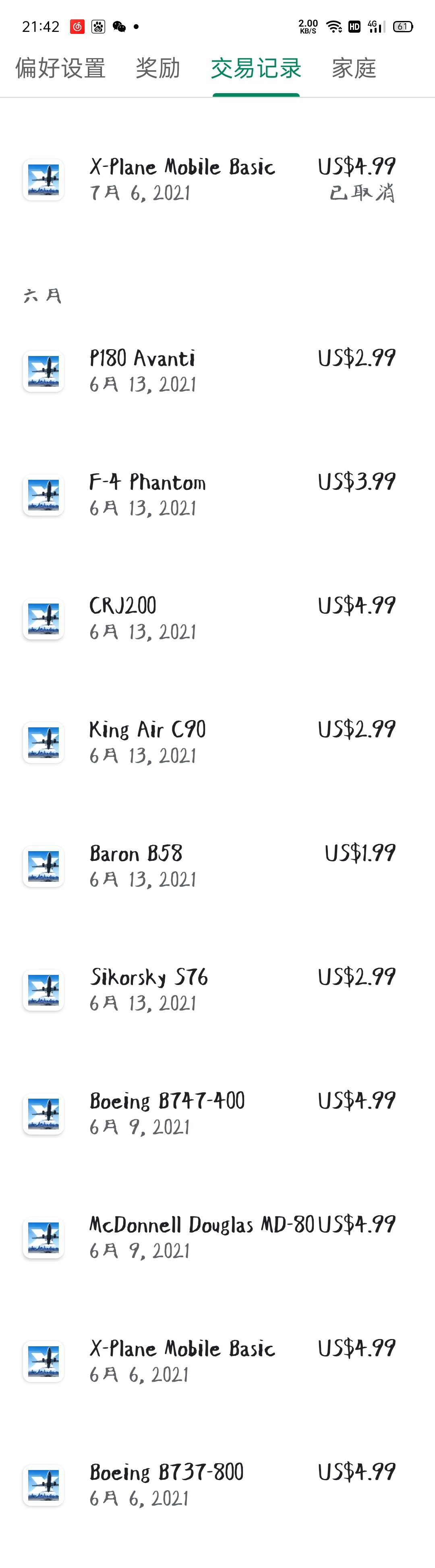Image resolution: width=435 pixels, height=1568 pixels.
Task: Tap the P180 Avanti app icon
Action: click(43, 371)
